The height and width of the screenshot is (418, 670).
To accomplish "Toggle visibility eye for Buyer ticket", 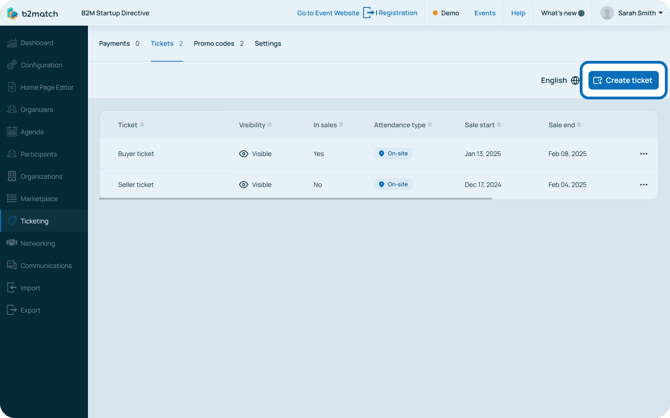I will (244, 154).
